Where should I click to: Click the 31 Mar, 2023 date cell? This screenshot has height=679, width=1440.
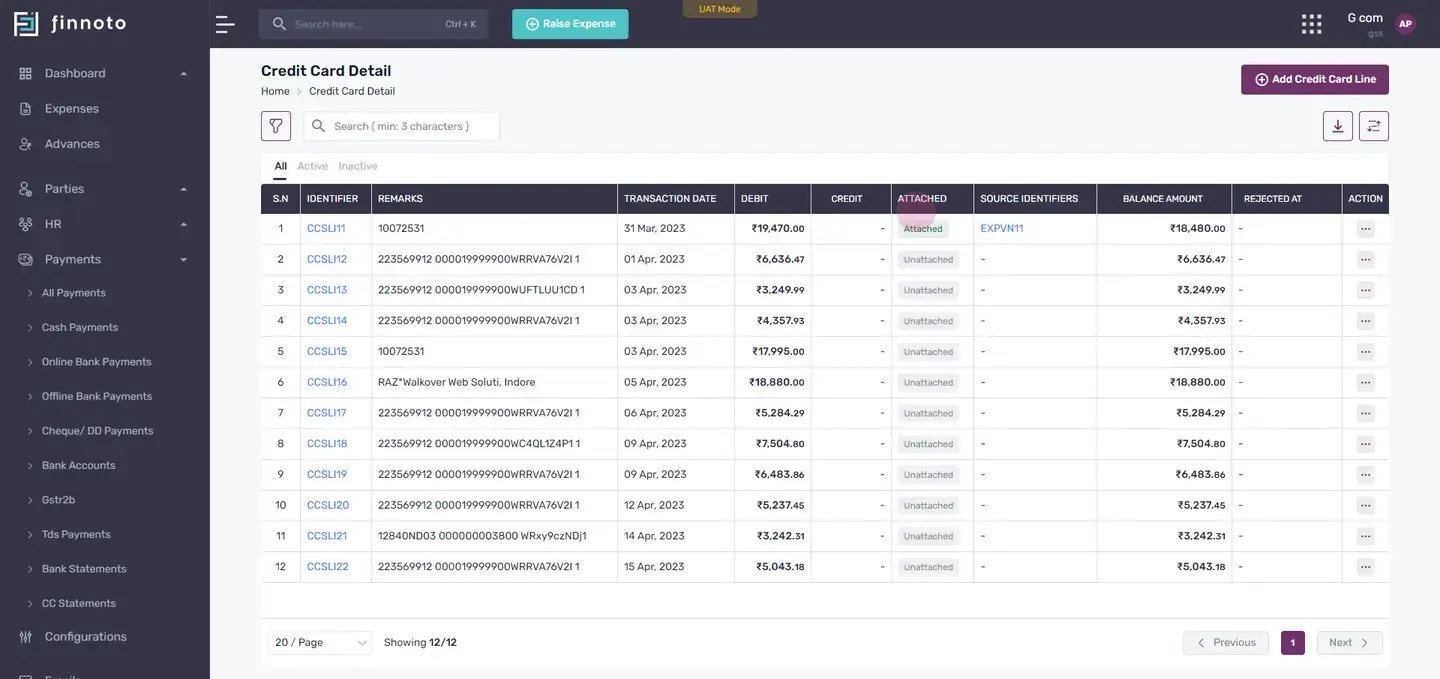click(x=655, y=229)
